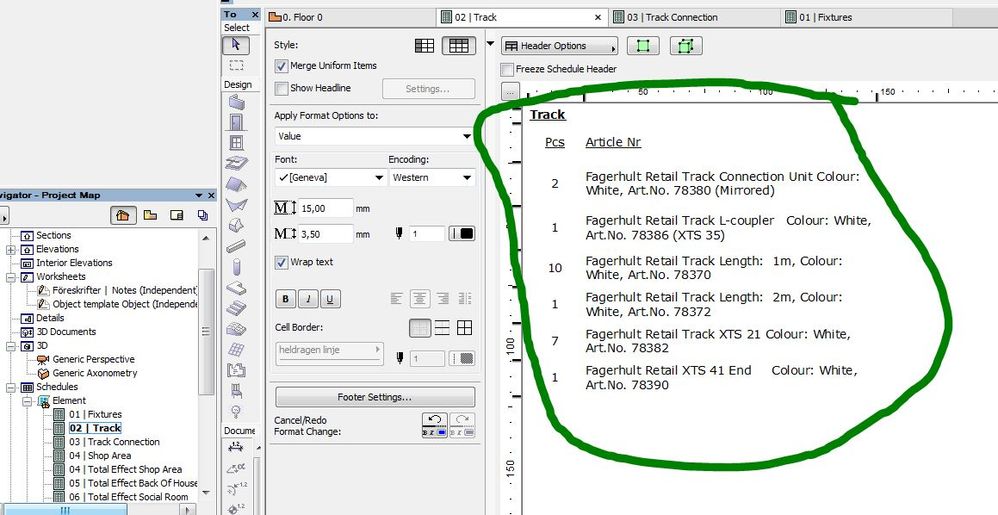The height and width of the screenshot is (515, 998).
Task: Uncheck Merge Uniform Items
Action: click(281, 66)
